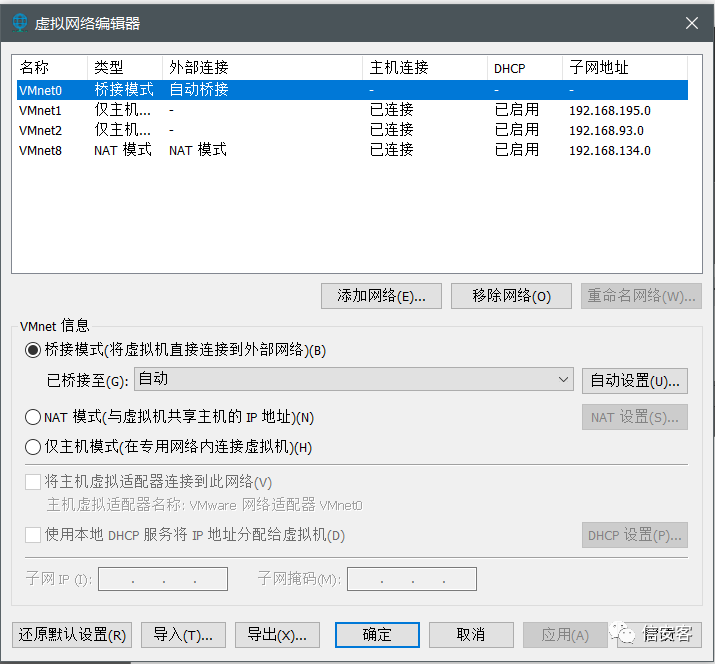
Task: Select the VMnet0 row
Action: (x=352, y=90)
